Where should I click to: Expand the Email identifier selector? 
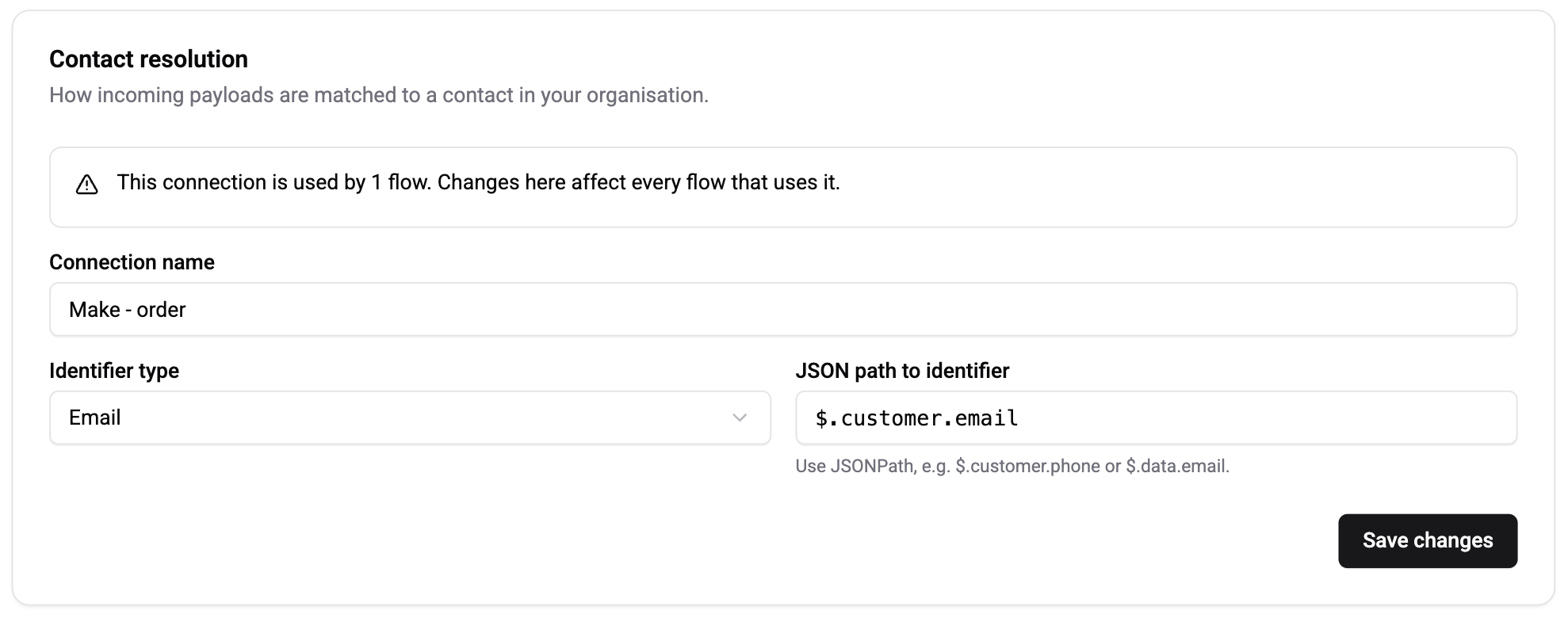[x=409, y=418]
